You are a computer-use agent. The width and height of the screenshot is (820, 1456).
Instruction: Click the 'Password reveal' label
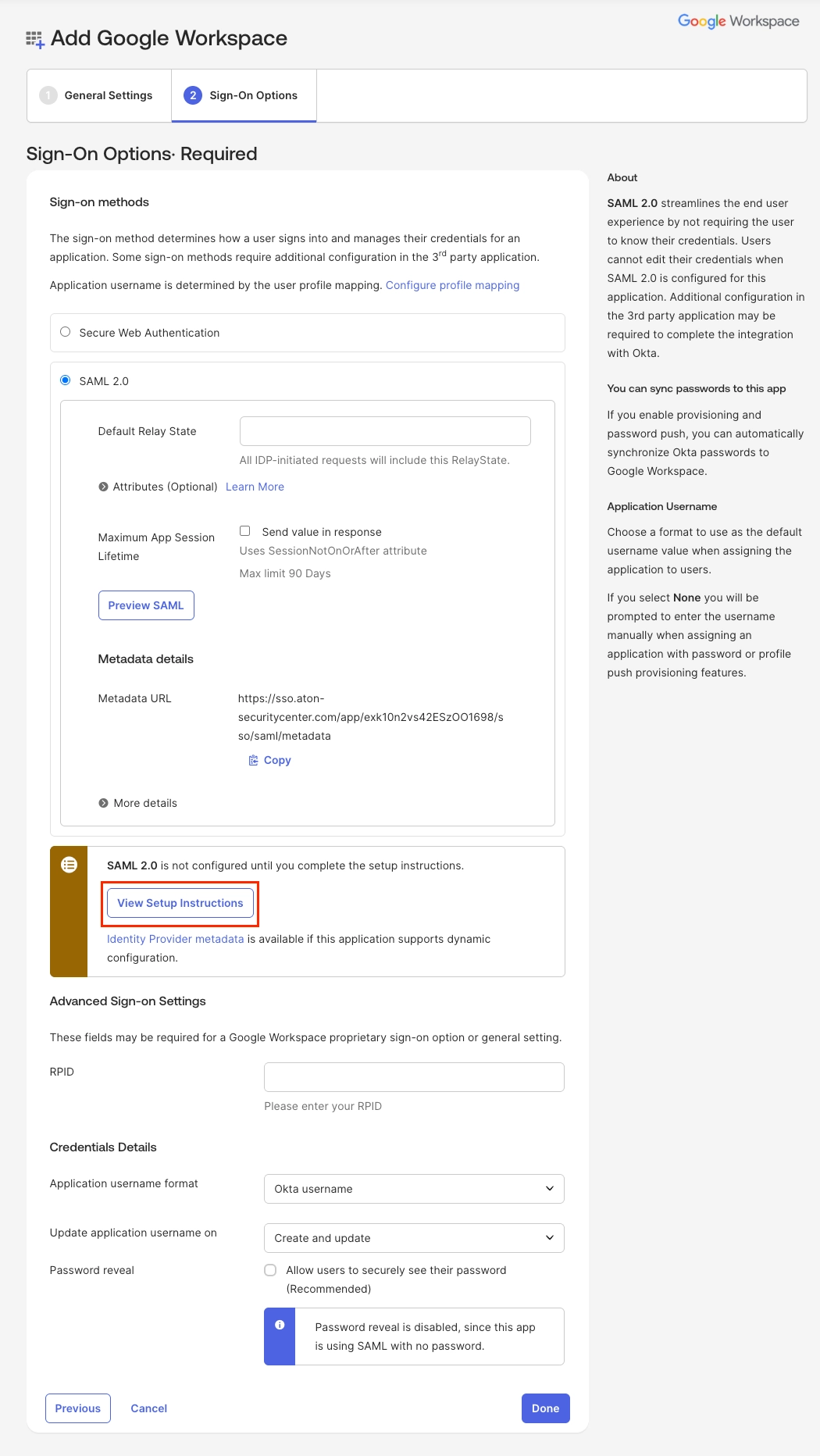[x=92, y=1270]
